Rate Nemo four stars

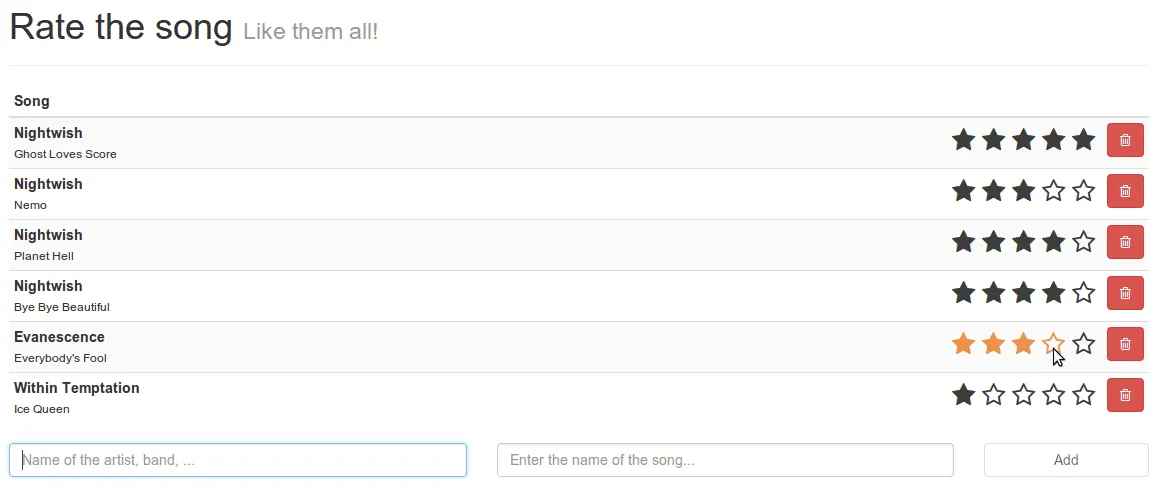[1053, 191]
